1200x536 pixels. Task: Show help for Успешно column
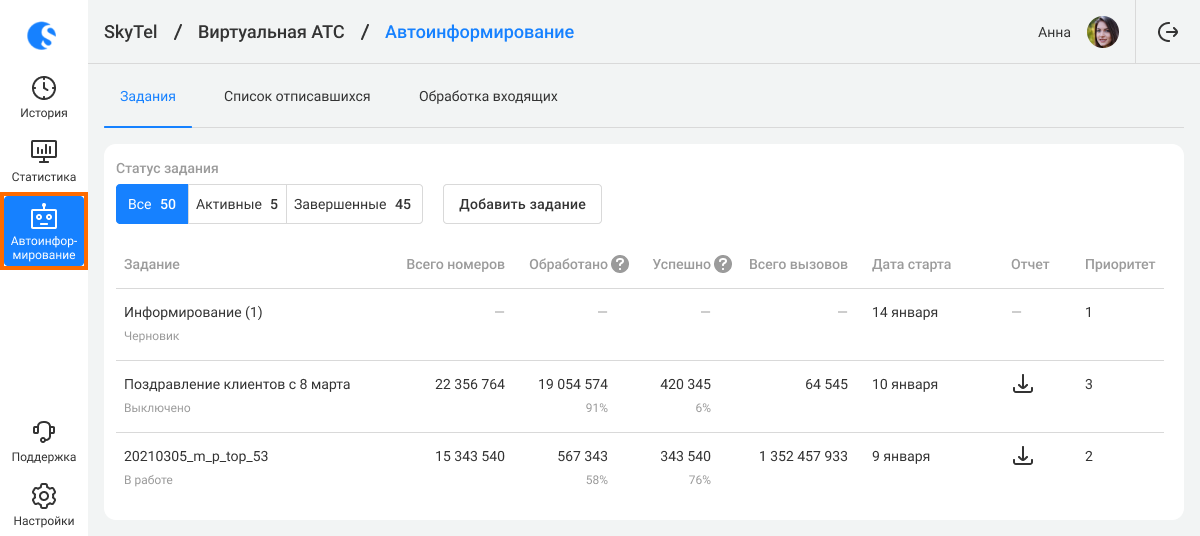point(723,265)
